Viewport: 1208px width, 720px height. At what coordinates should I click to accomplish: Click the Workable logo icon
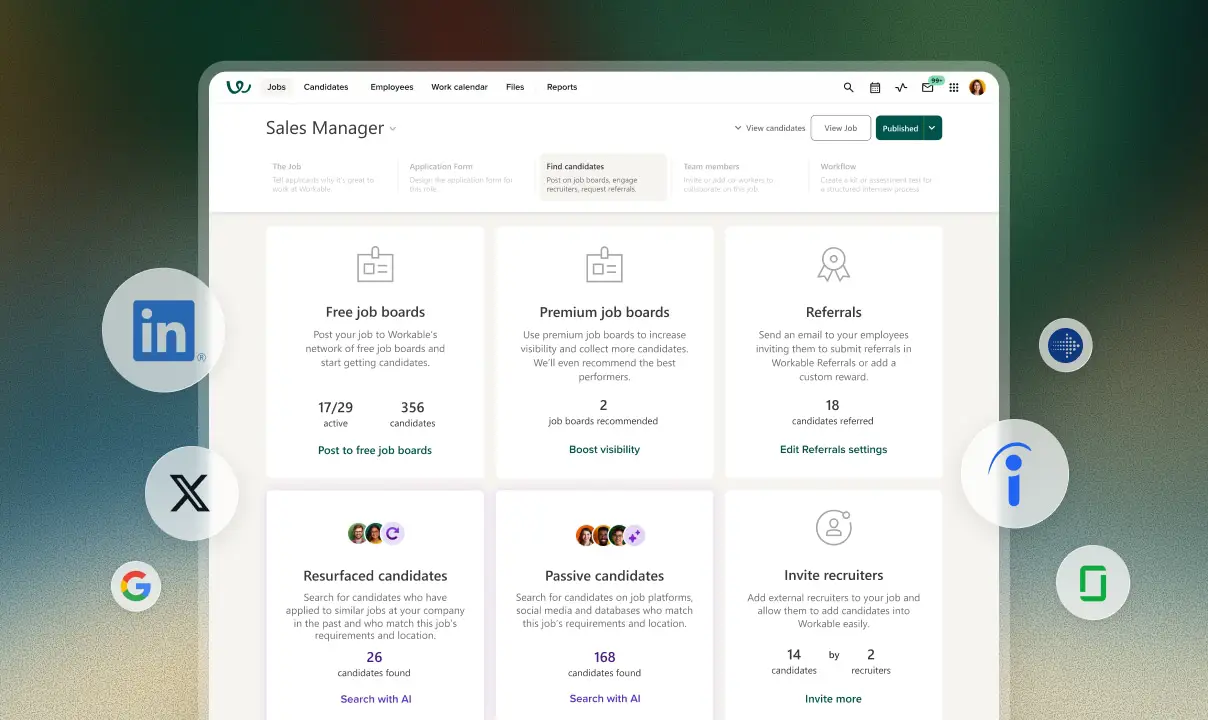238,87
